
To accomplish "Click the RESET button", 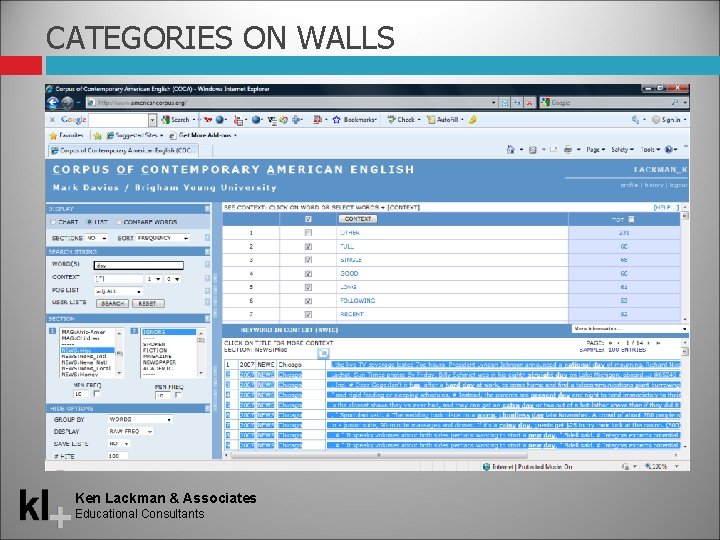I will pyautogui.click(x=148, y=304).
